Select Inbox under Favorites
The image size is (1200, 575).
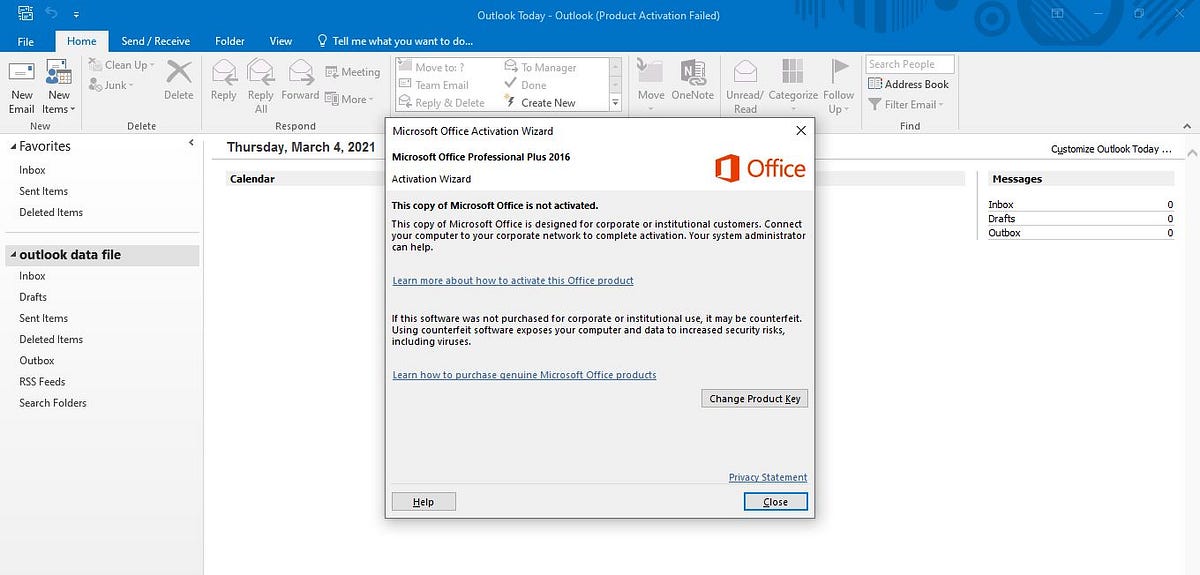(32, 170)
